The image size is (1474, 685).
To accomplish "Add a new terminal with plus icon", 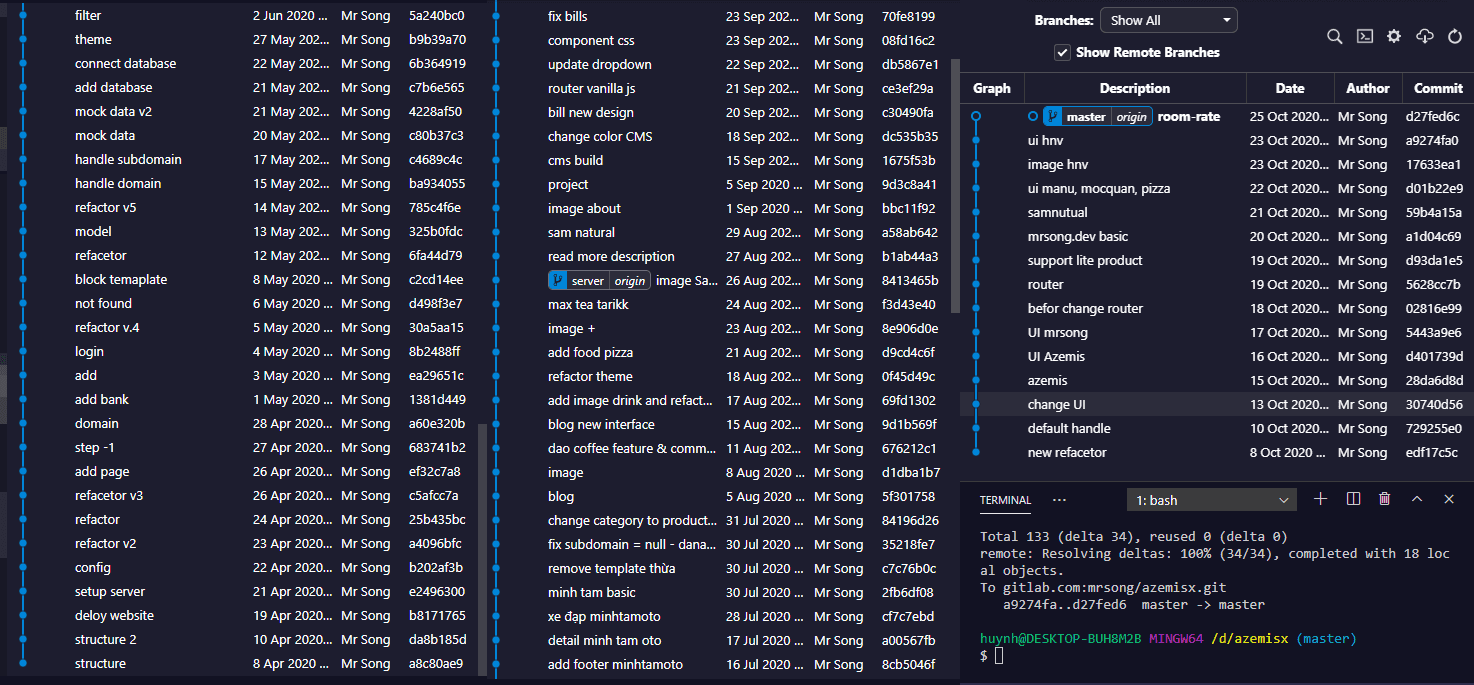I will coord(1320,499).
